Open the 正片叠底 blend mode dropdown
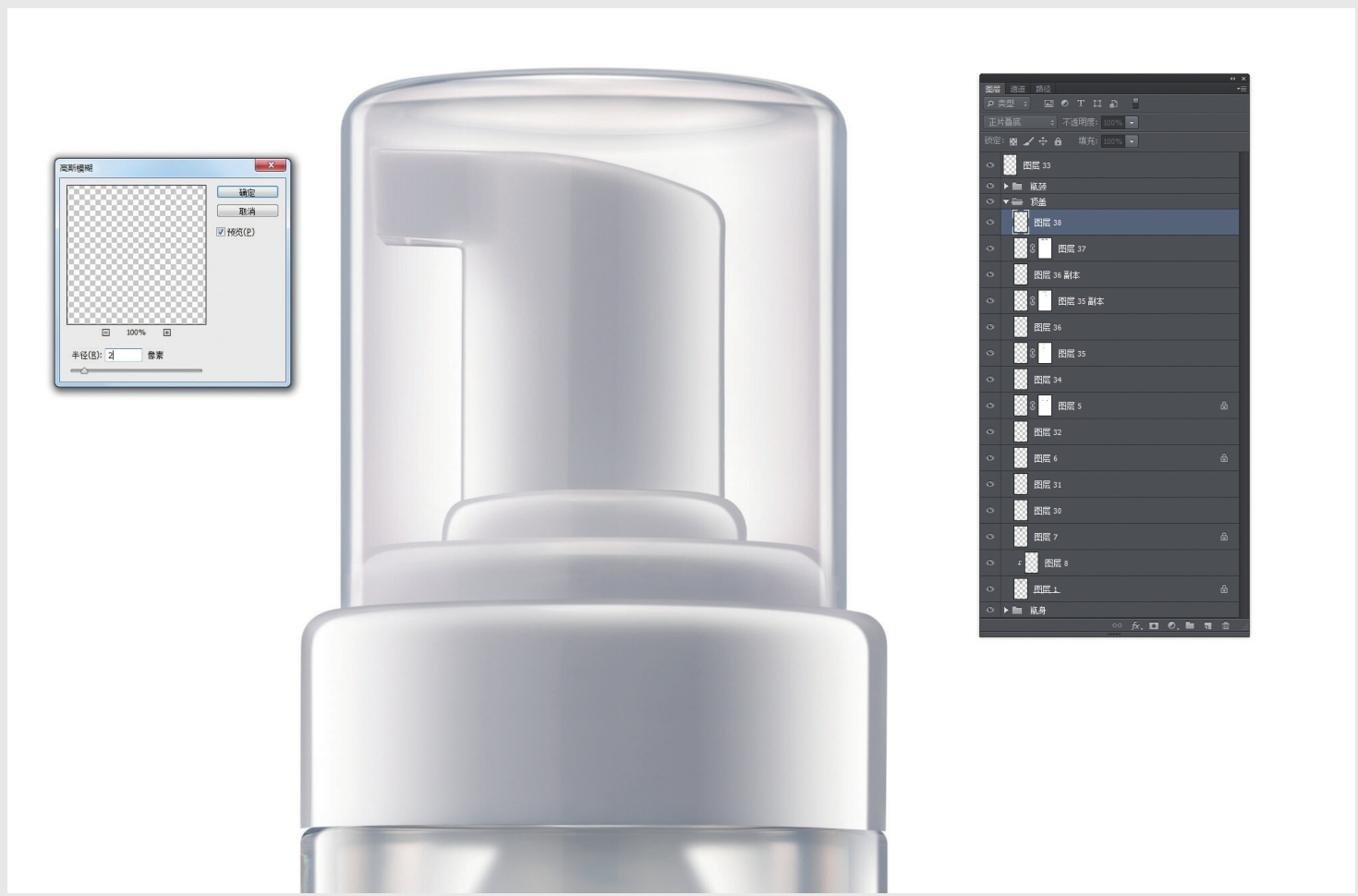1358x896 pixels. coord(1020,122)
